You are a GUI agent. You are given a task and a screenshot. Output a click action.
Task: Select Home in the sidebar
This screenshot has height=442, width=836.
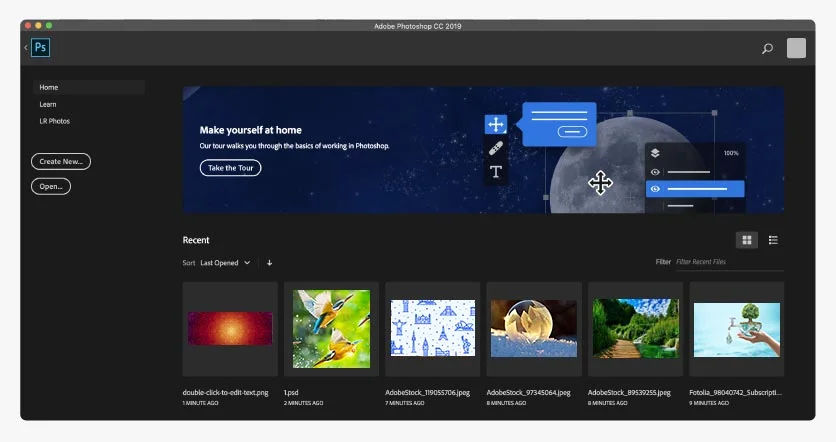89,87
